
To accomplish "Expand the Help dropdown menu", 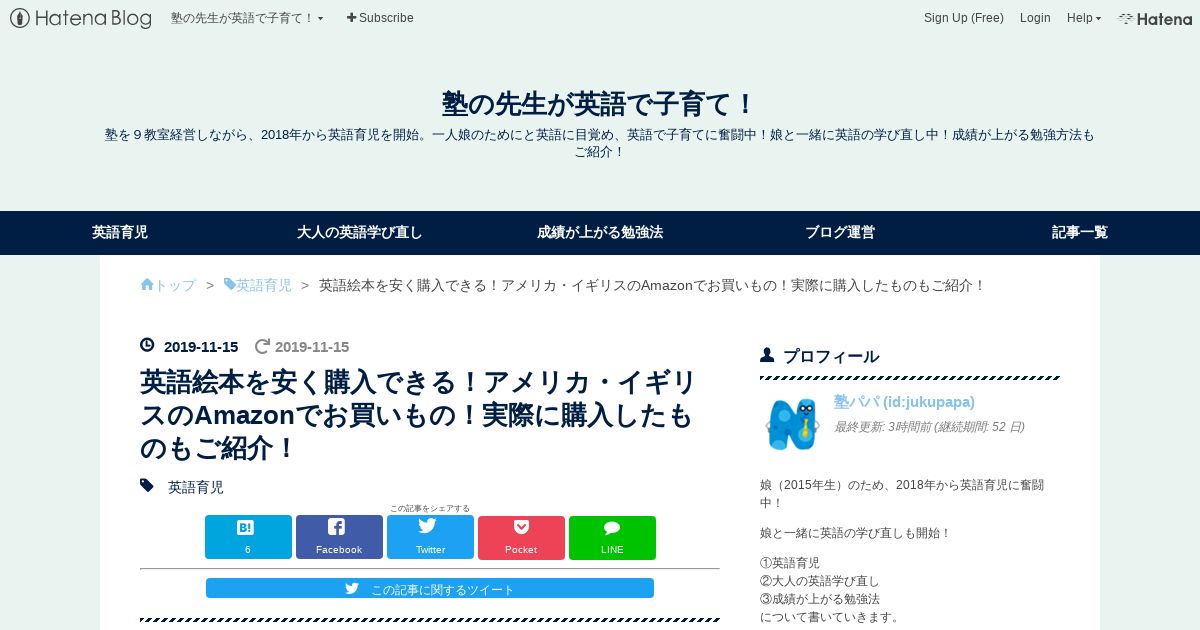I will pyautogui.click(x=1084, y=18).
